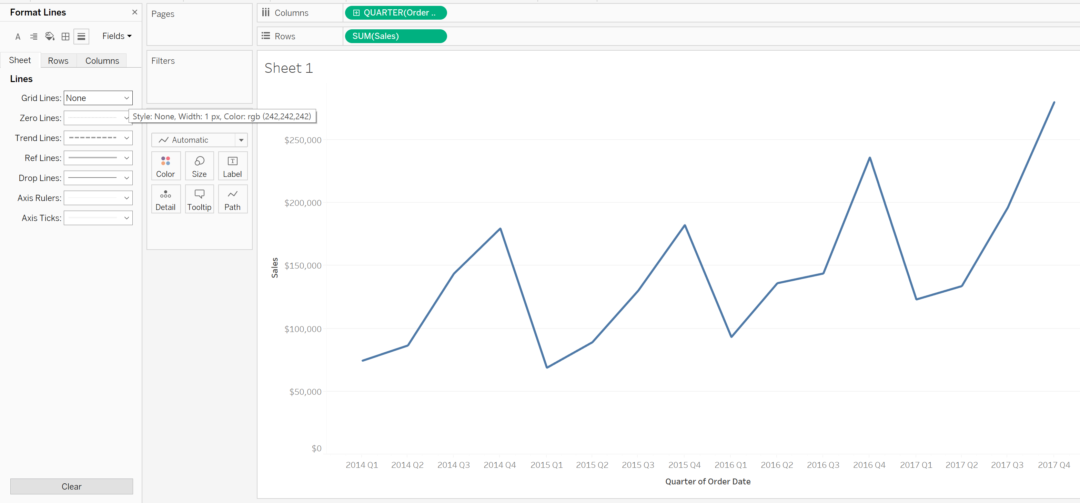Click the Columns shelf label

click(291, 13)
